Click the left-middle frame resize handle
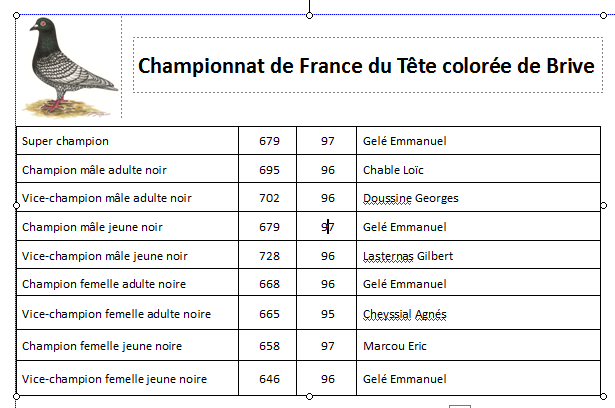Image resolution: width=615 pixels, height=408 pixels. (15, 205)
